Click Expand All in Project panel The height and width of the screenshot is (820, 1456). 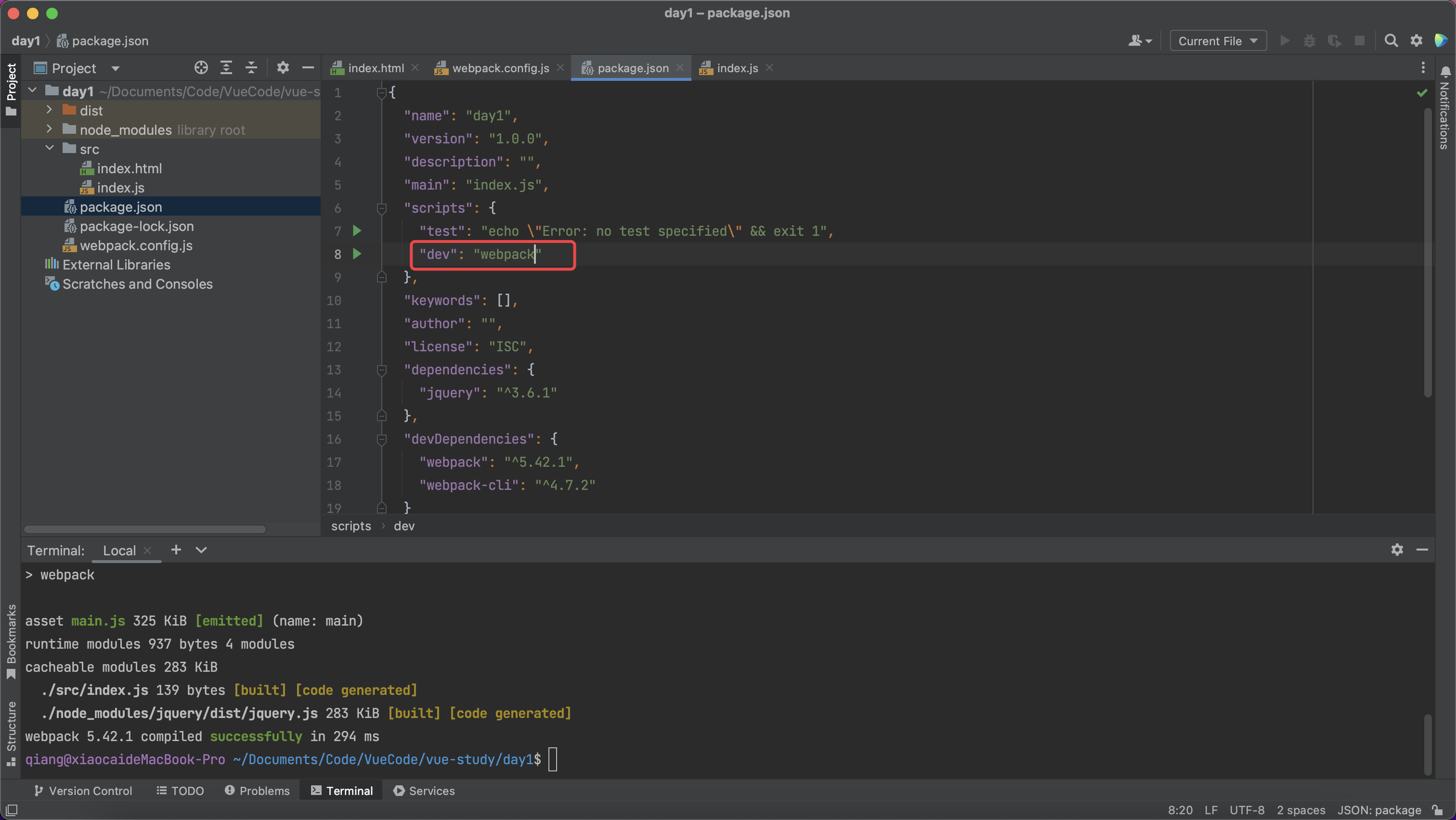pos(226,68)
